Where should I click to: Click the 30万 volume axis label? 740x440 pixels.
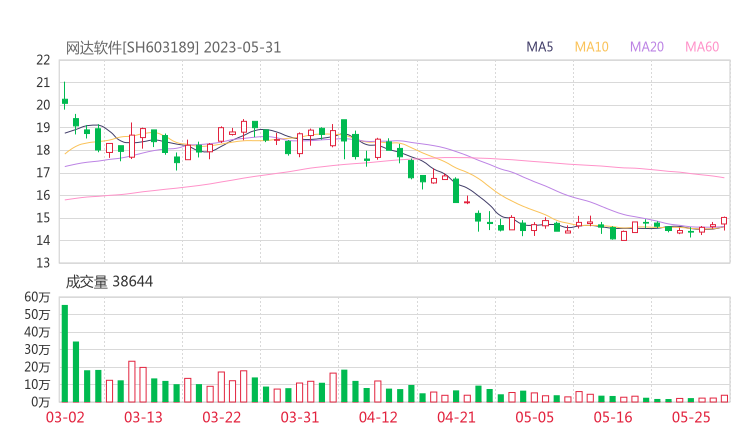coord(37,349)
